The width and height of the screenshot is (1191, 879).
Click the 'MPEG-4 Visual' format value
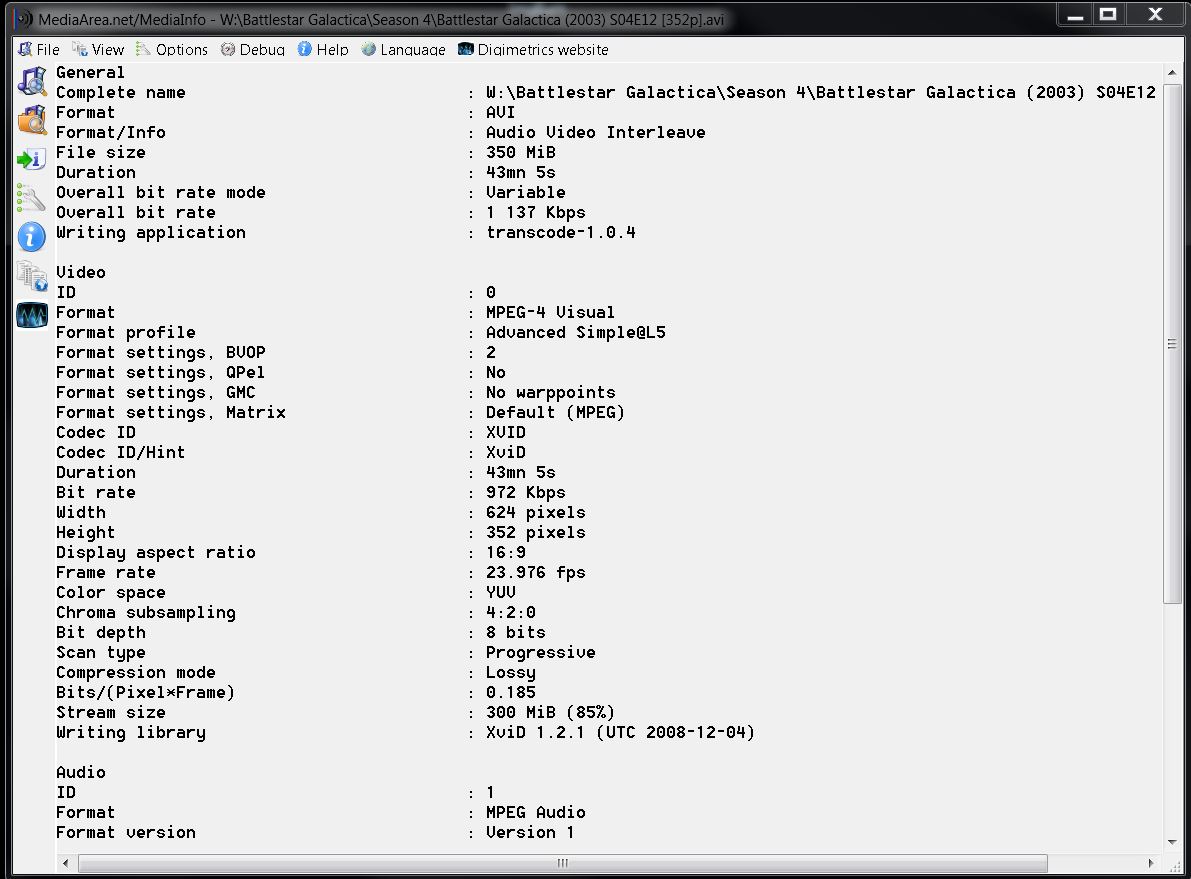point(550,312)
